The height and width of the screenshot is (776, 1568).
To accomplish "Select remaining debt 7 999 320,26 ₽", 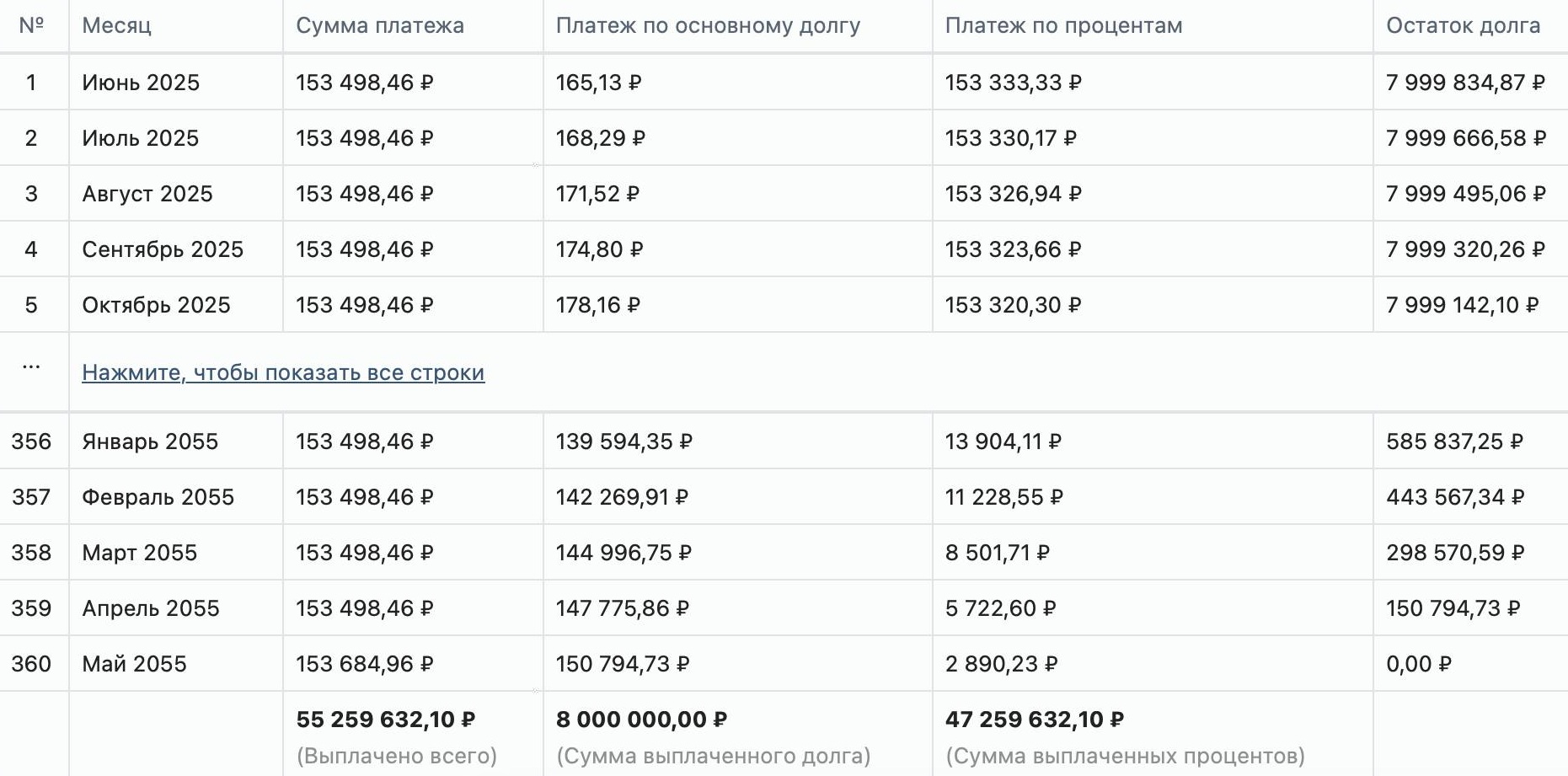I will coord(1466,249).
